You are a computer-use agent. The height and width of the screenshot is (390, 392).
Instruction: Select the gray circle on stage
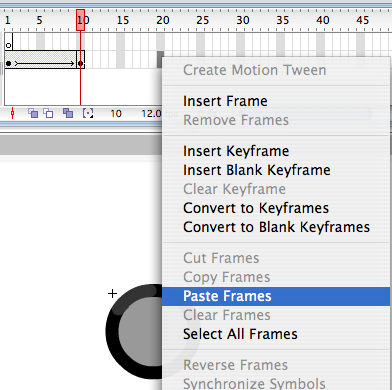[140, 332]
